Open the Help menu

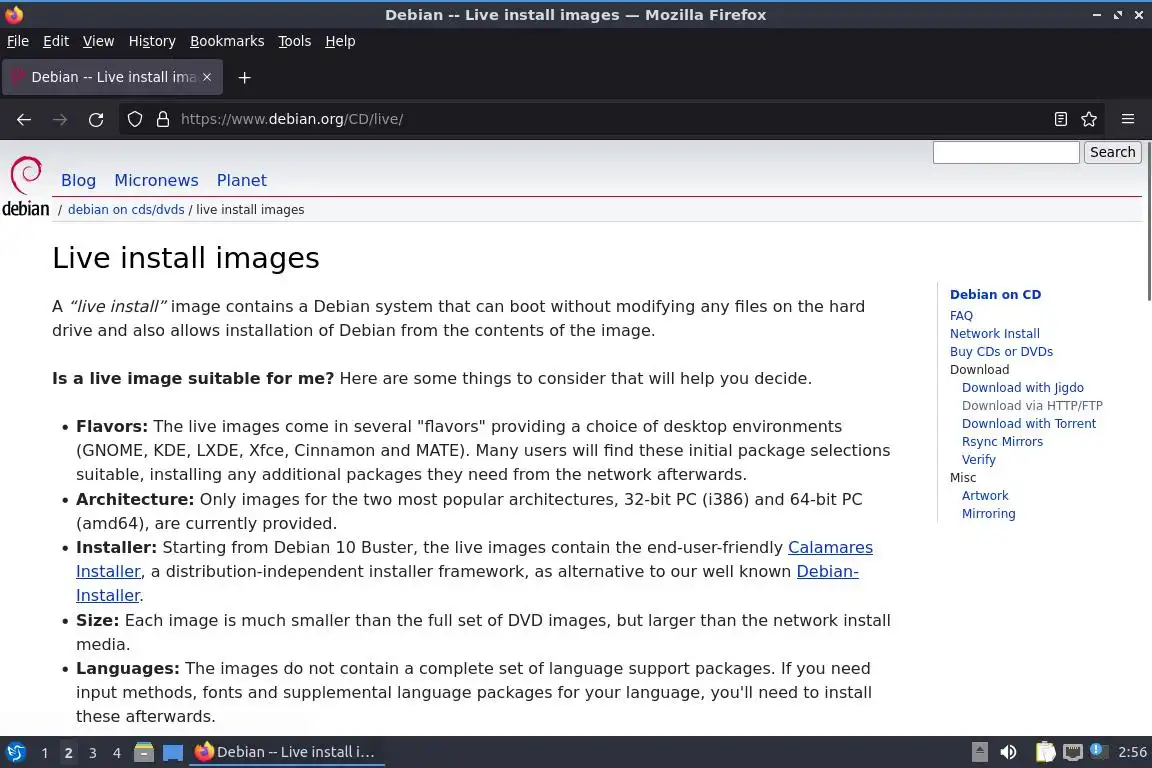pos(340,41)
